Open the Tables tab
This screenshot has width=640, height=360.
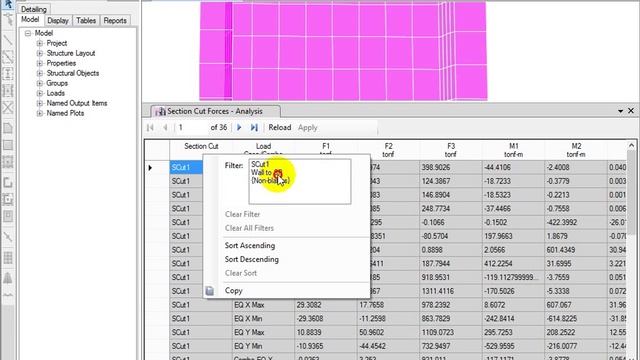click(86, 20)
